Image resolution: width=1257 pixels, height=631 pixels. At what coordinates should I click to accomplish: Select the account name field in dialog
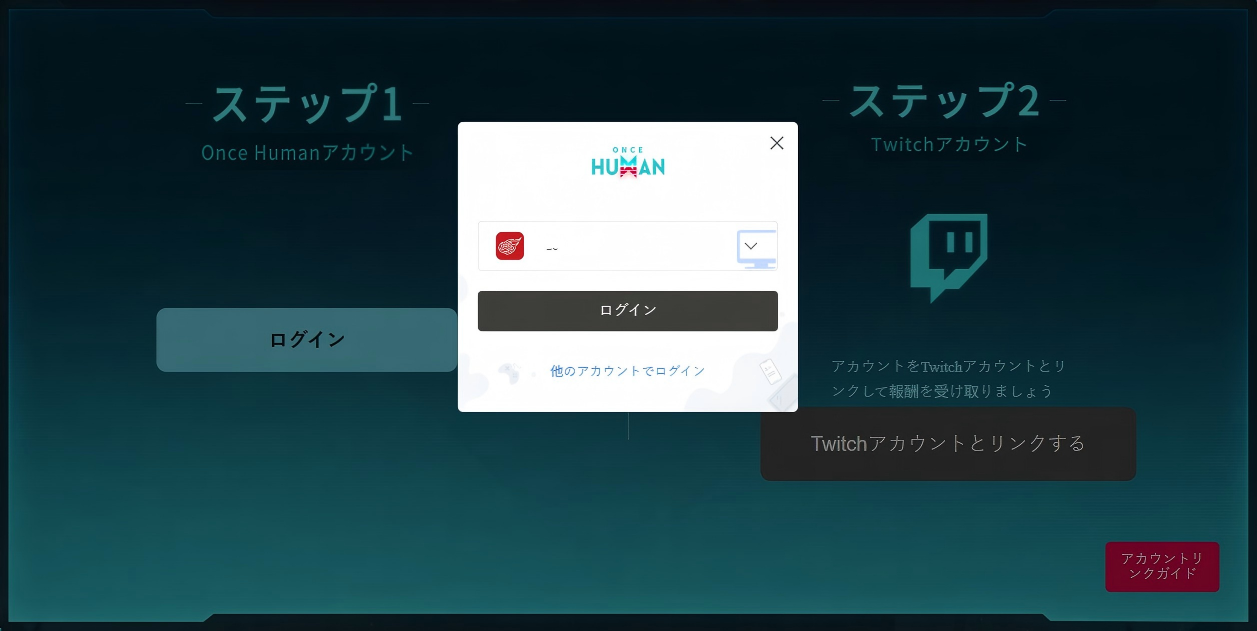628,246
